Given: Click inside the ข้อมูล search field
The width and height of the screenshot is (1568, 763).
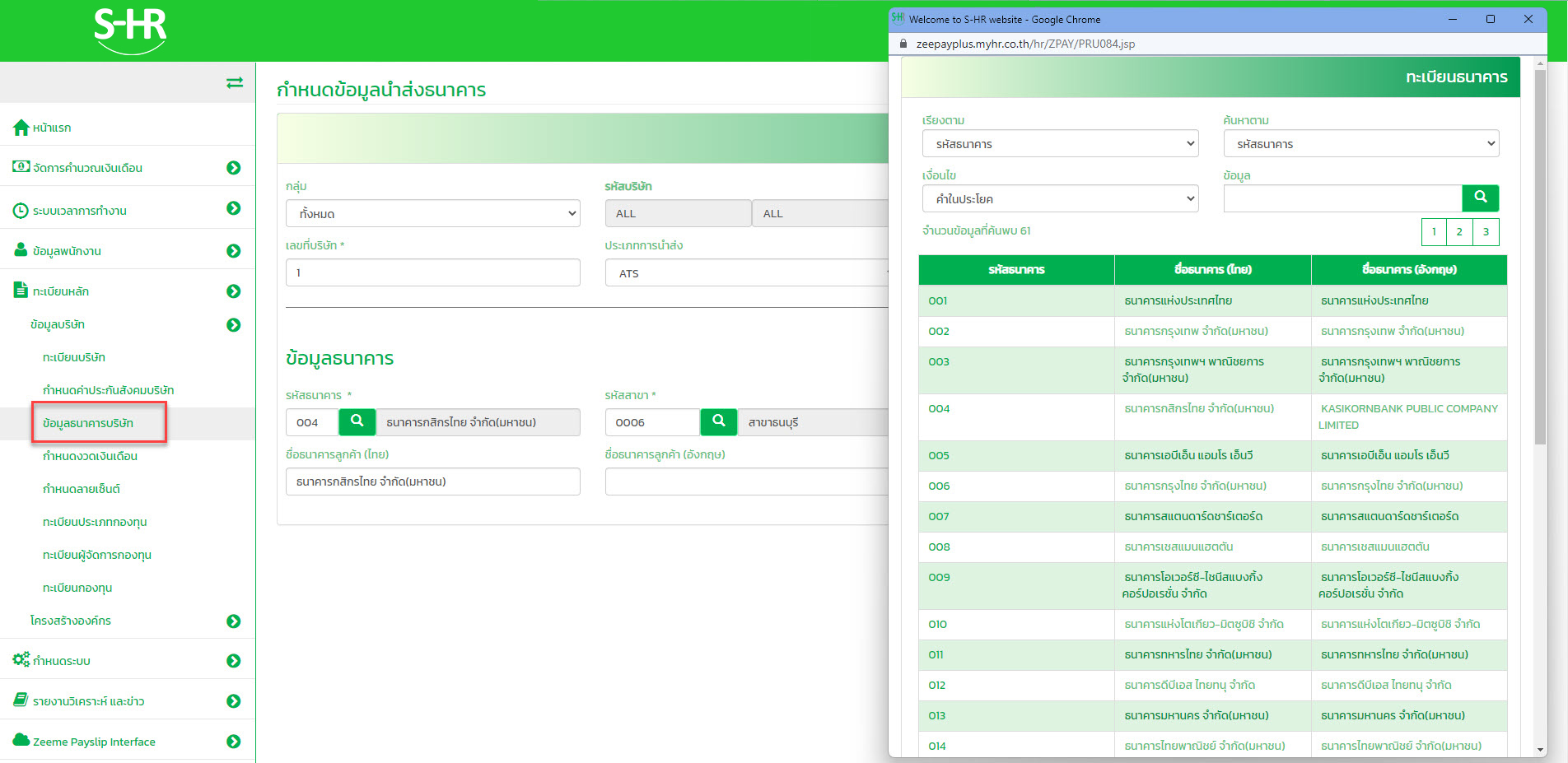Looking at the screenshot, I should [1341, 198].
